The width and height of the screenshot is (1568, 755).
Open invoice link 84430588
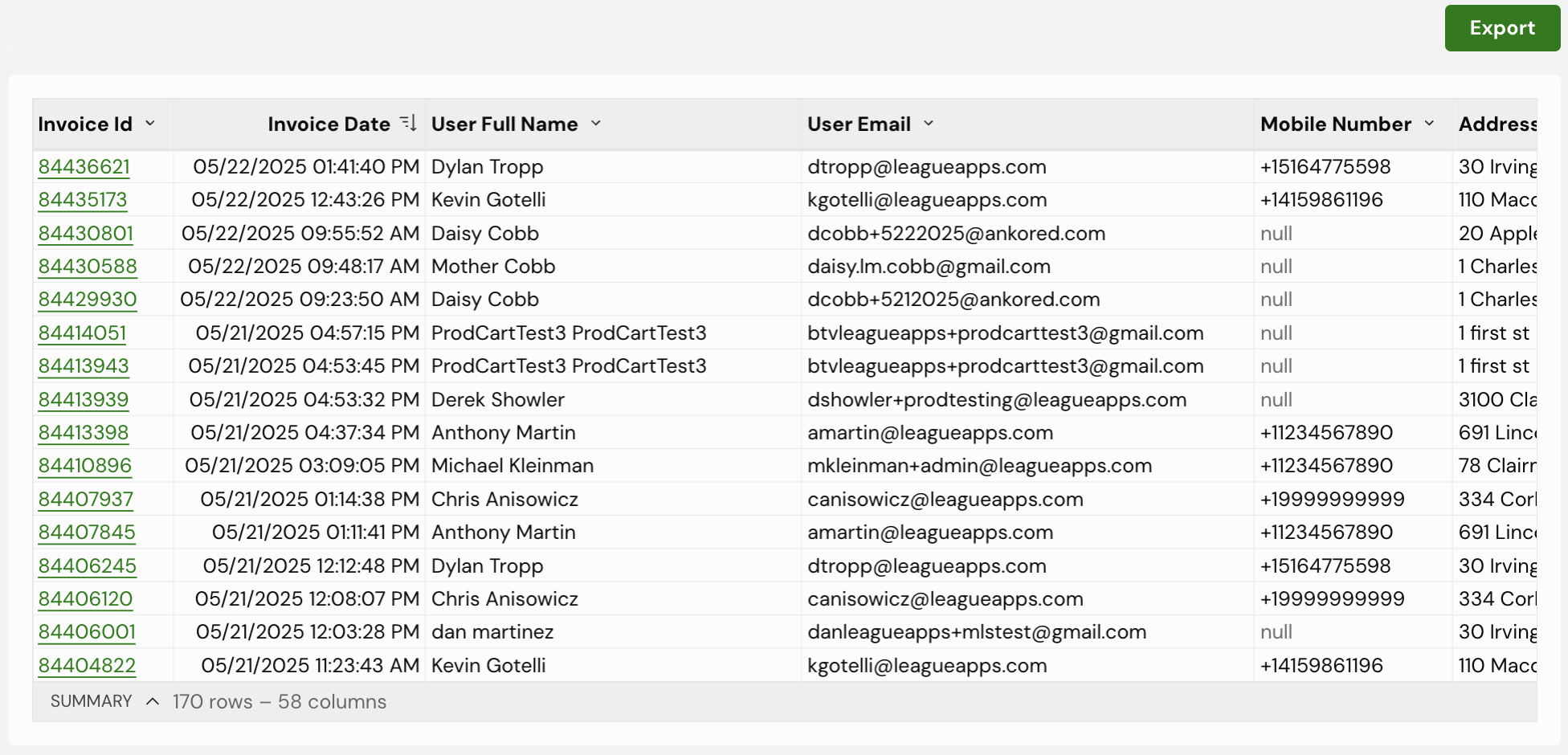click(x=88, y=266)
